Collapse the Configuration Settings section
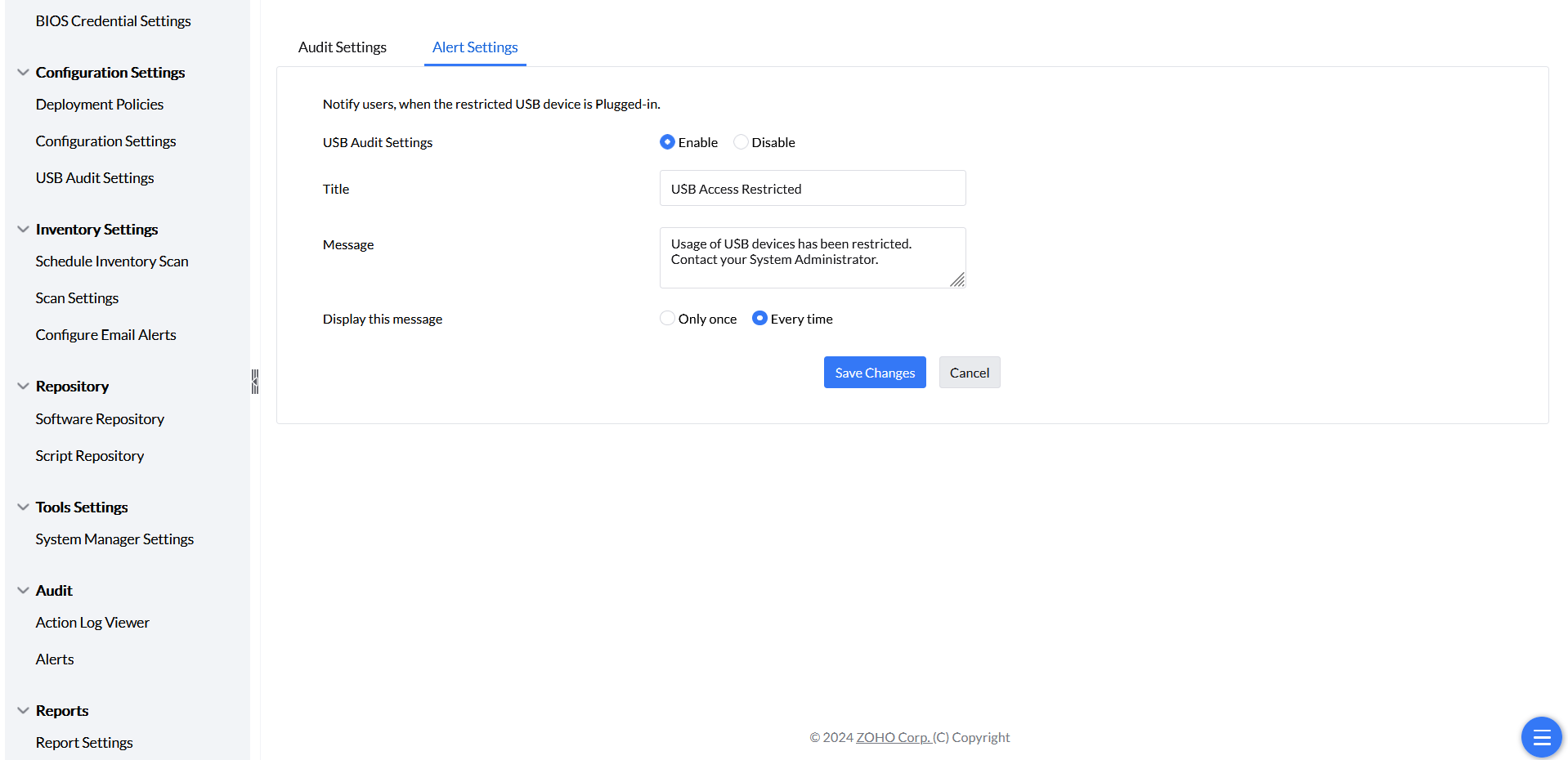Viewport: 1568px width, 760px height. 23,73
